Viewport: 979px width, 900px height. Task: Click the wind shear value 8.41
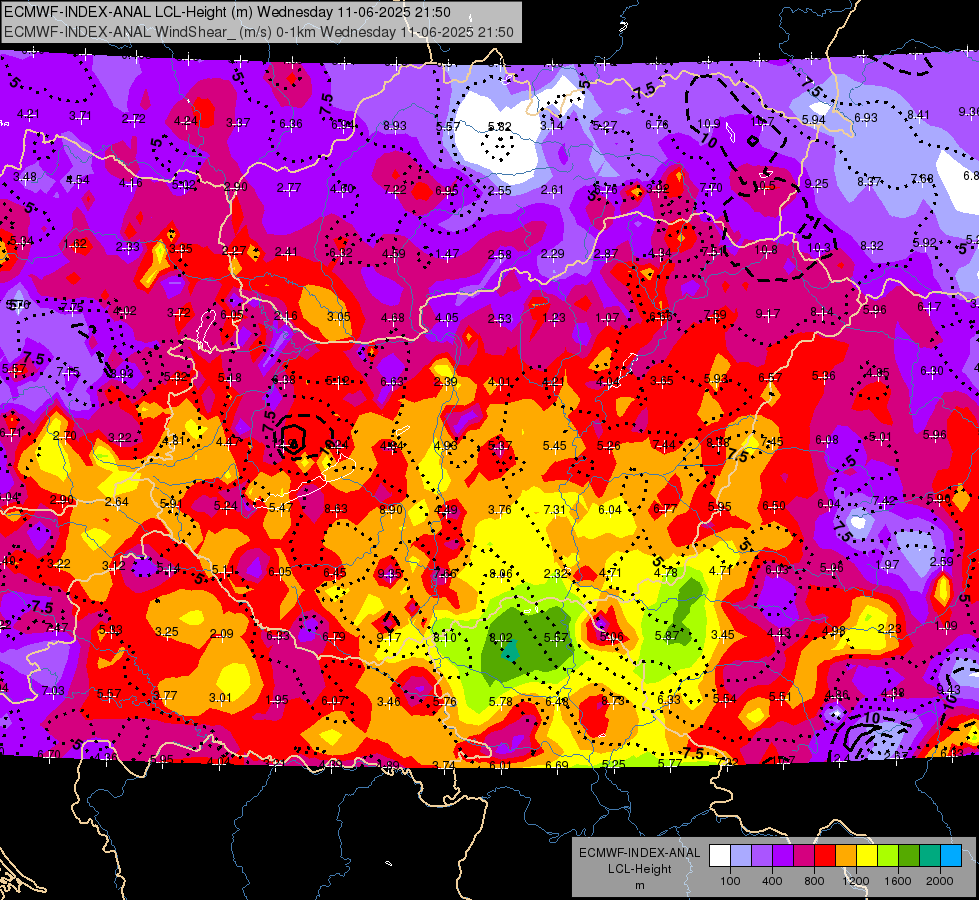(x=918, y=114)
